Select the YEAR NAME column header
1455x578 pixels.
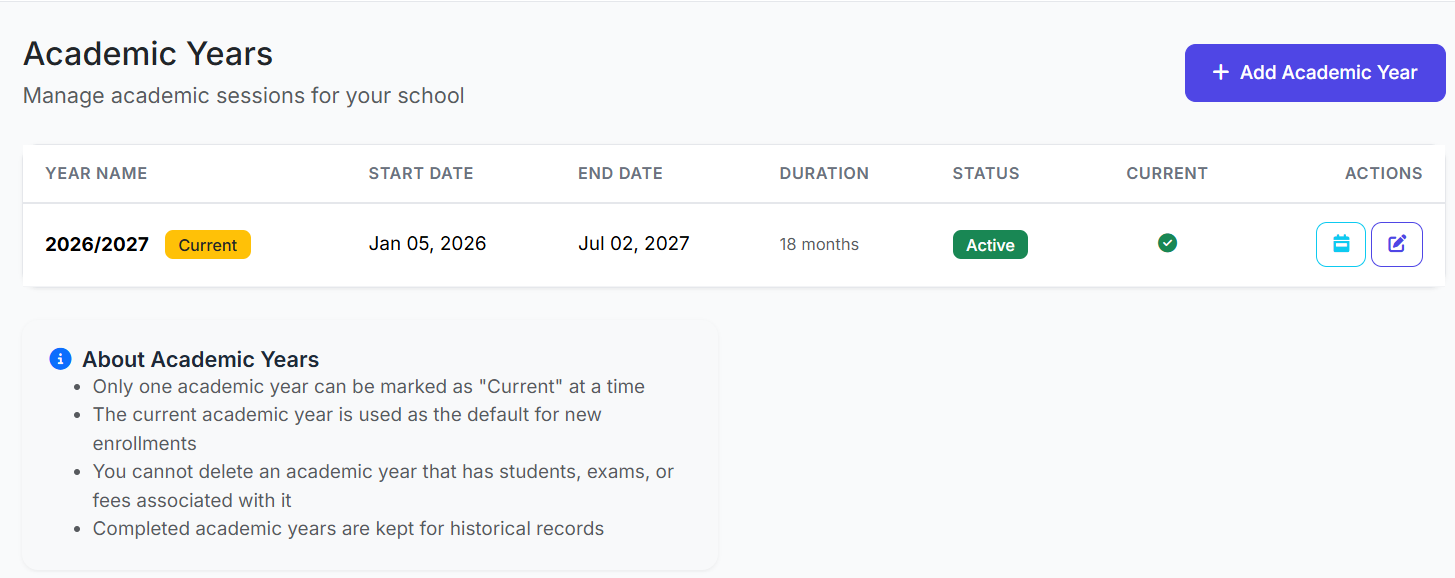[95, 173]
